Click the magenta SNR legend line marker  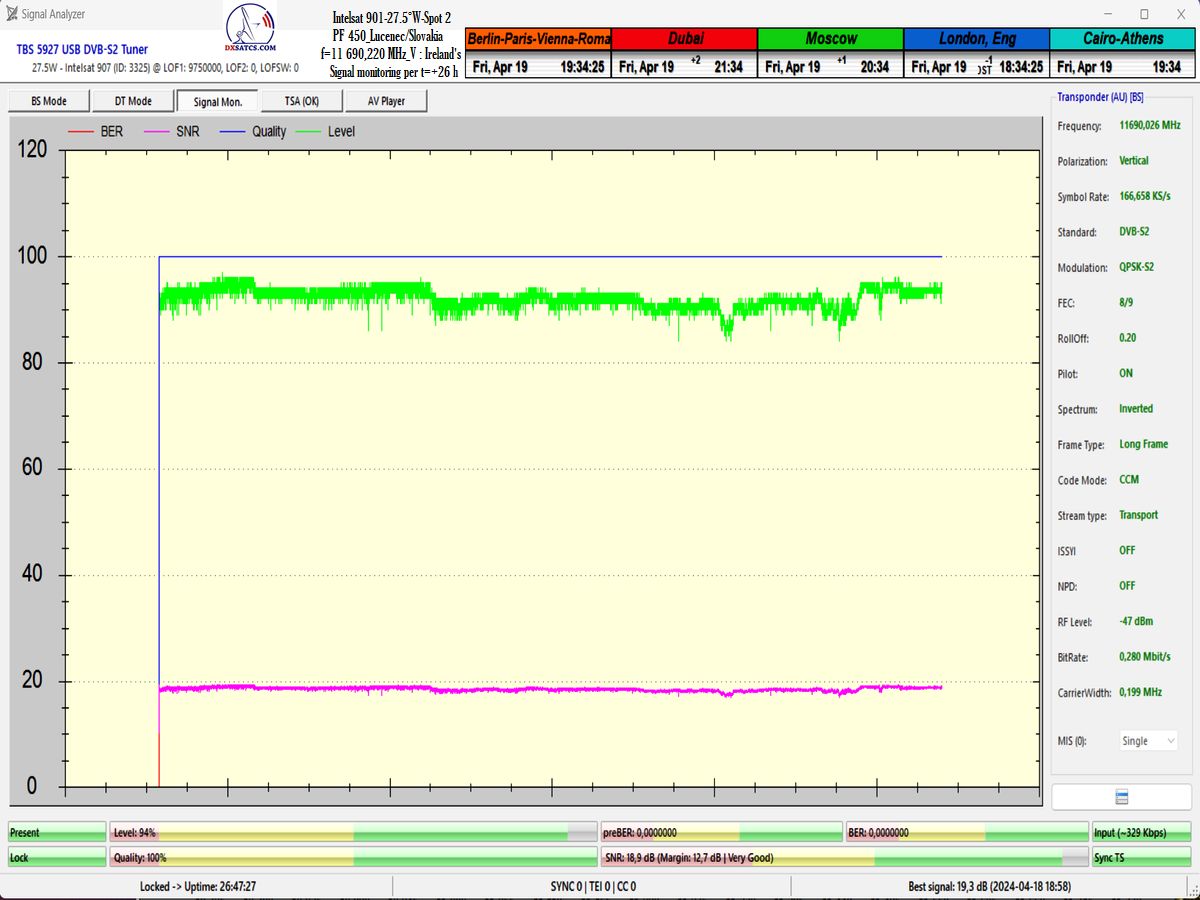point(157,132)
